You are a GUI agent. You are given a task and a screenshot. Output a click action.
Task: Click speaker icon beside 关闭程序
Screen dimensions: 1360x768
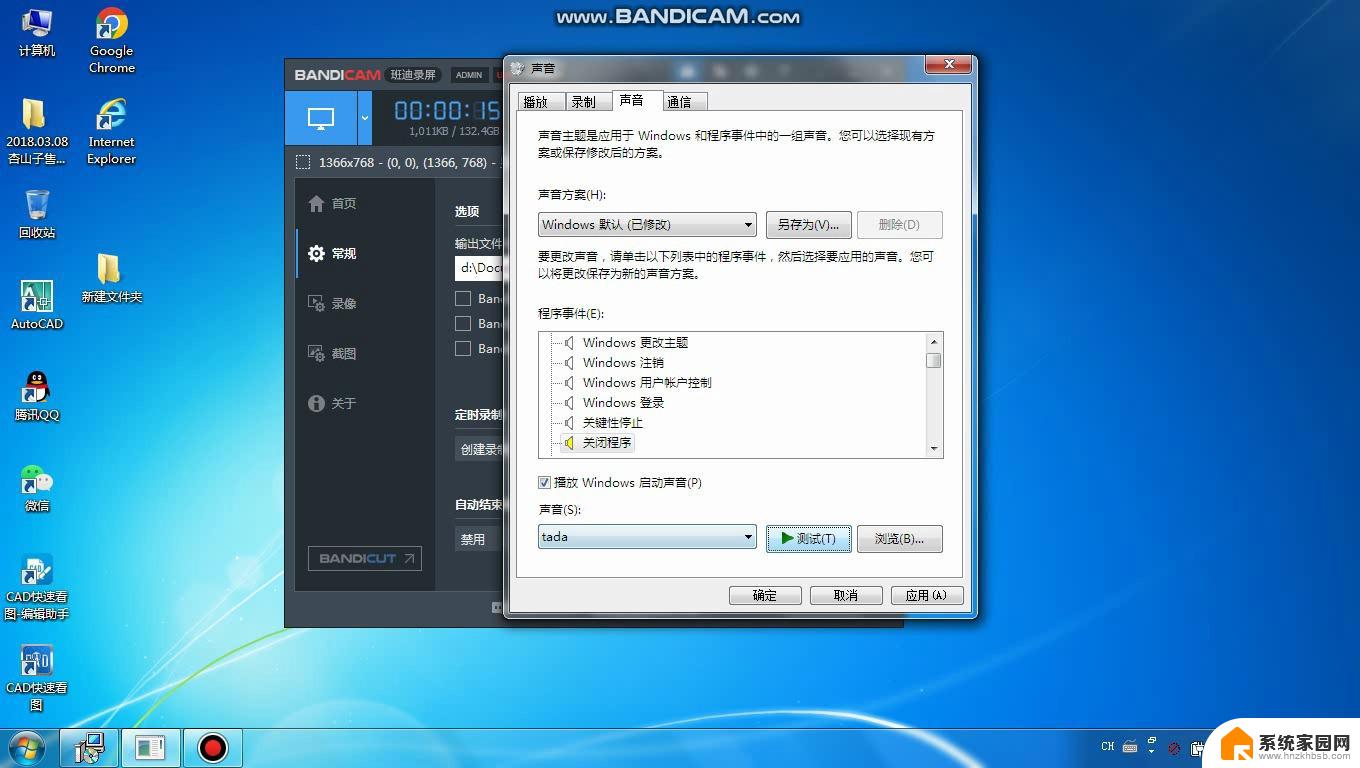pos(568,442)
